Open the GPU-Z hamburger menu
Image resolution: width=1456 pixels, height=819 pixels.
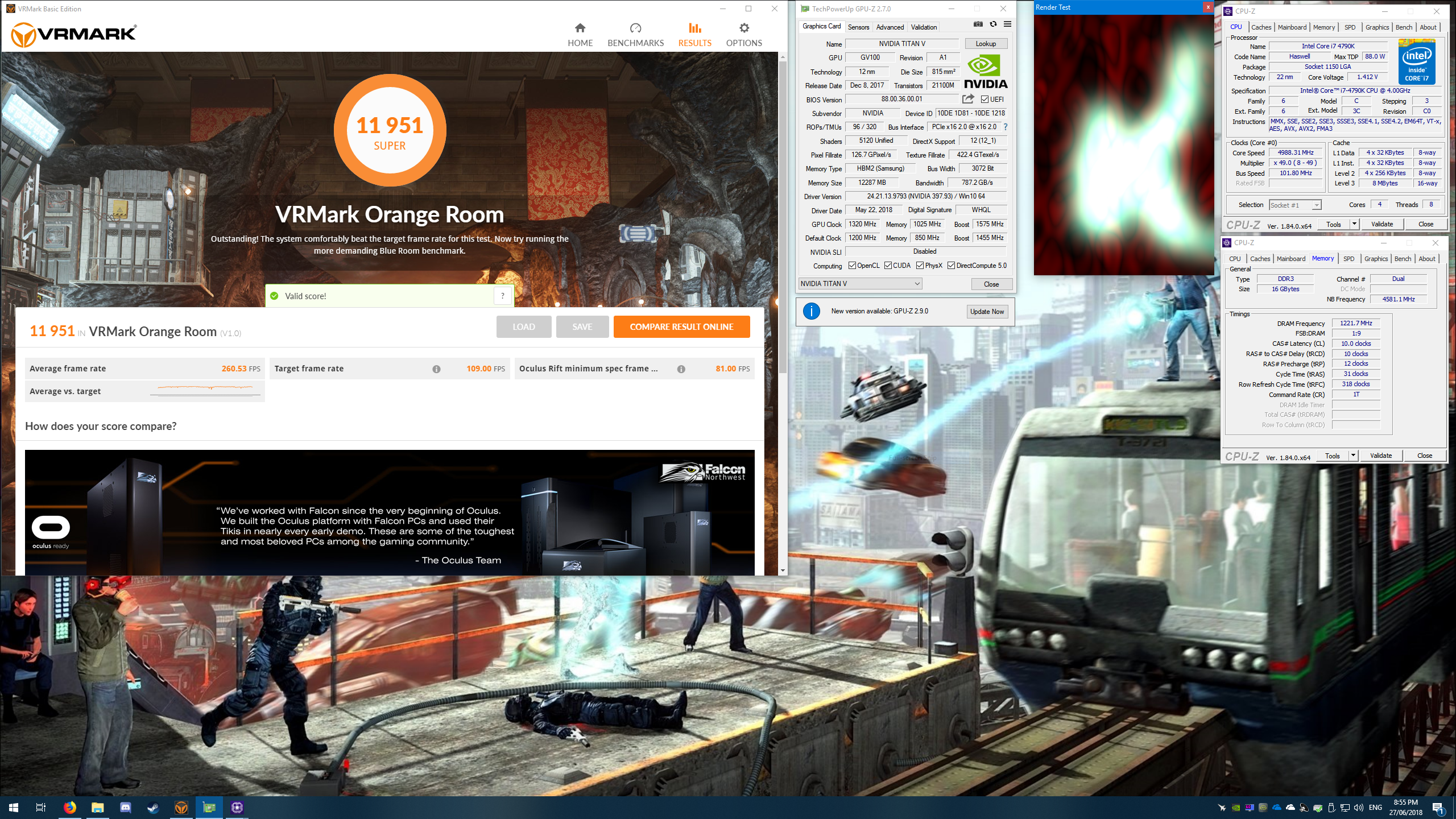click(1007, 24)
